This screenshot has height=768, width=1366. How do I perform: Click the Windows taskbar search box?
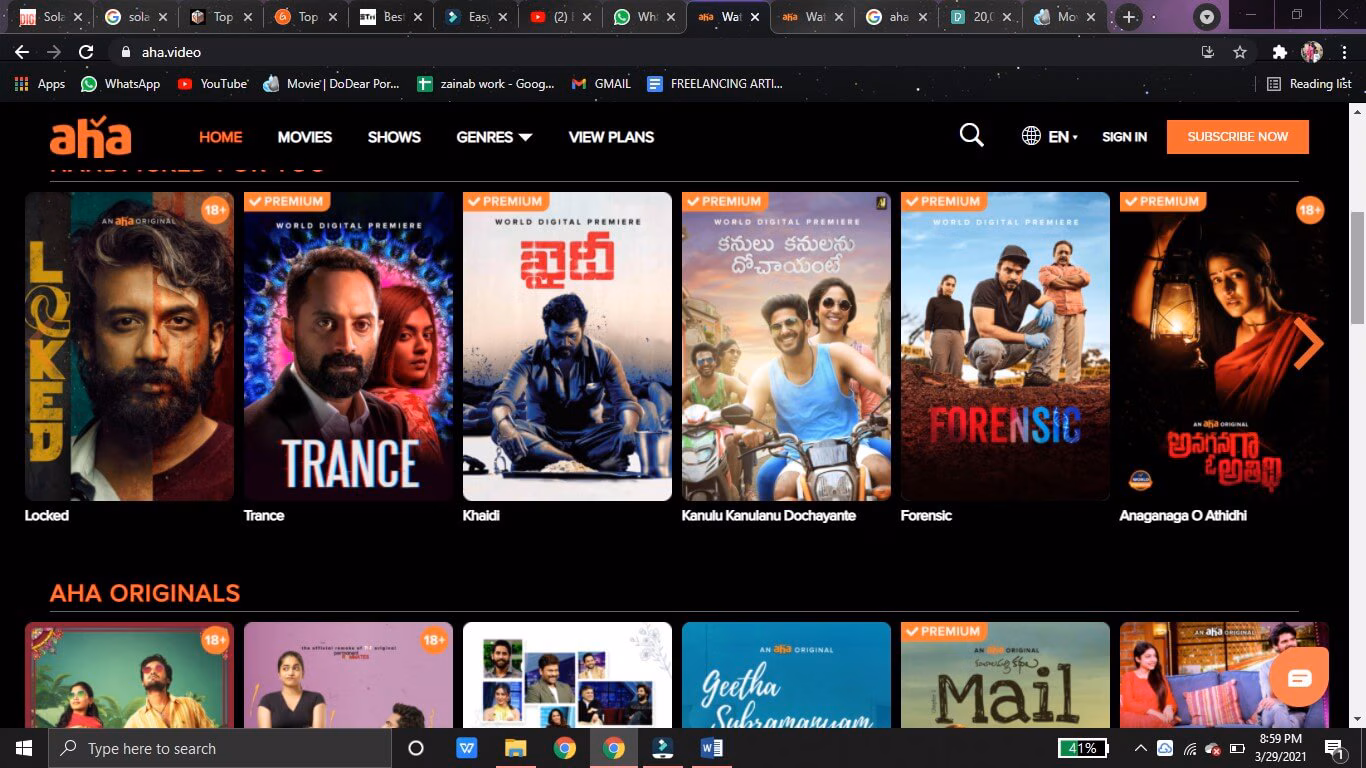coord(219,748)
